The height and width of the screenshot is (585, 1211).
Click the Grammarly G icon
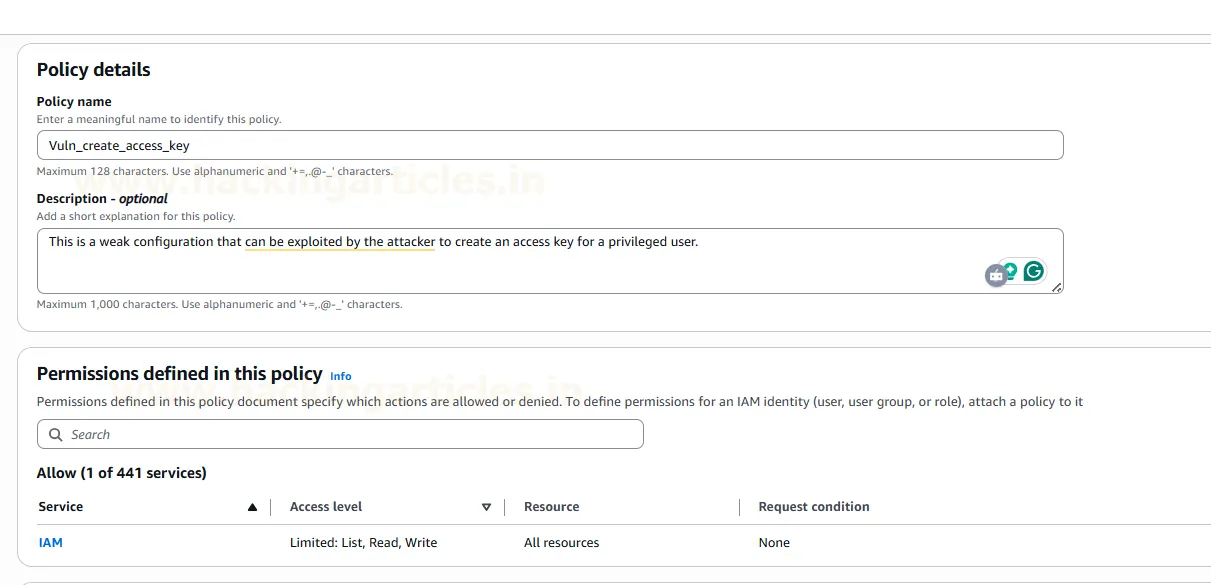(1033, 270)
